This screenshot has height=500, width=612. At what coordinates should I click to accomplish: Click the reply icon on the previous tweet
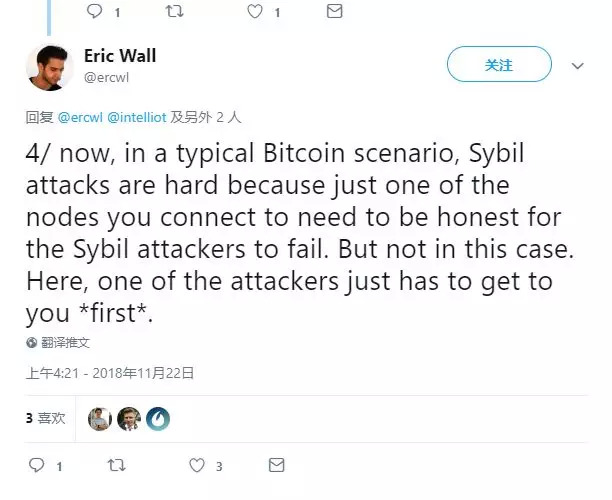95,11
